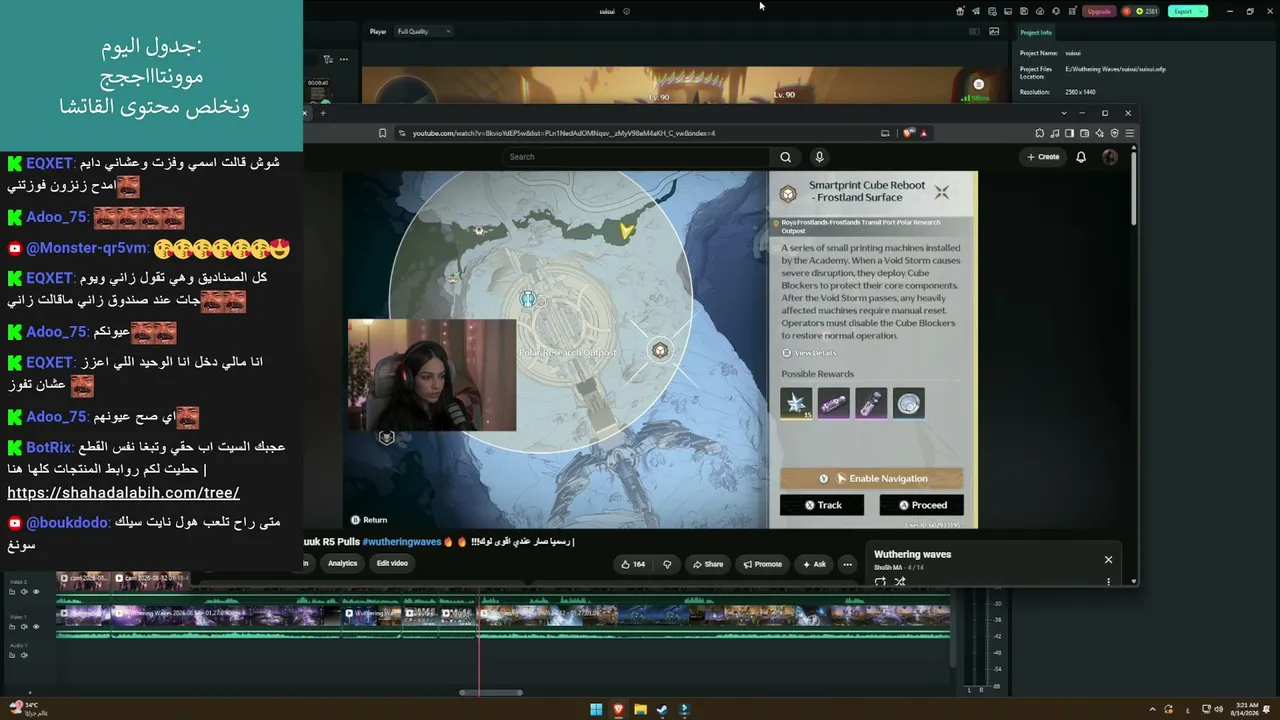
Task: Open a new browser tab
Action: pyautogui.click(x=323, y=113)
